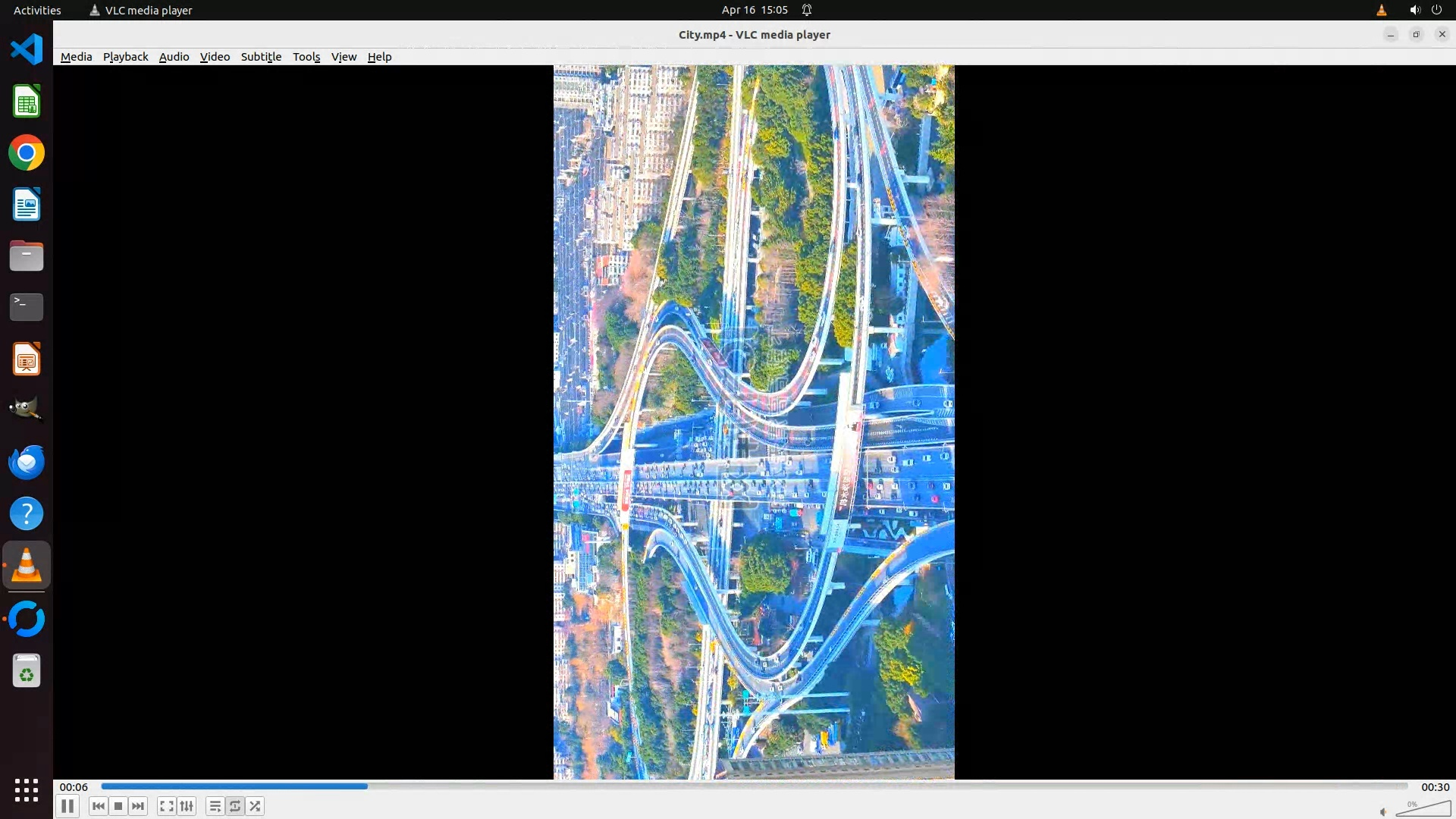Viewport: 1456px width, 819px height.
Task: Seek within the playback progress bar
Action: coord(754,786)
